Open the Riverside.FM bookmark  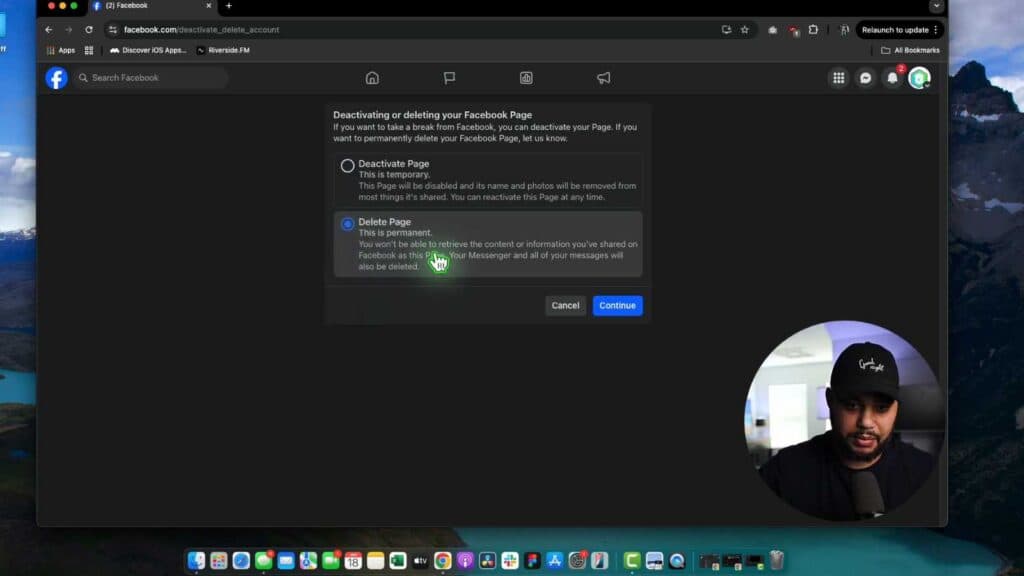(223, 50)
